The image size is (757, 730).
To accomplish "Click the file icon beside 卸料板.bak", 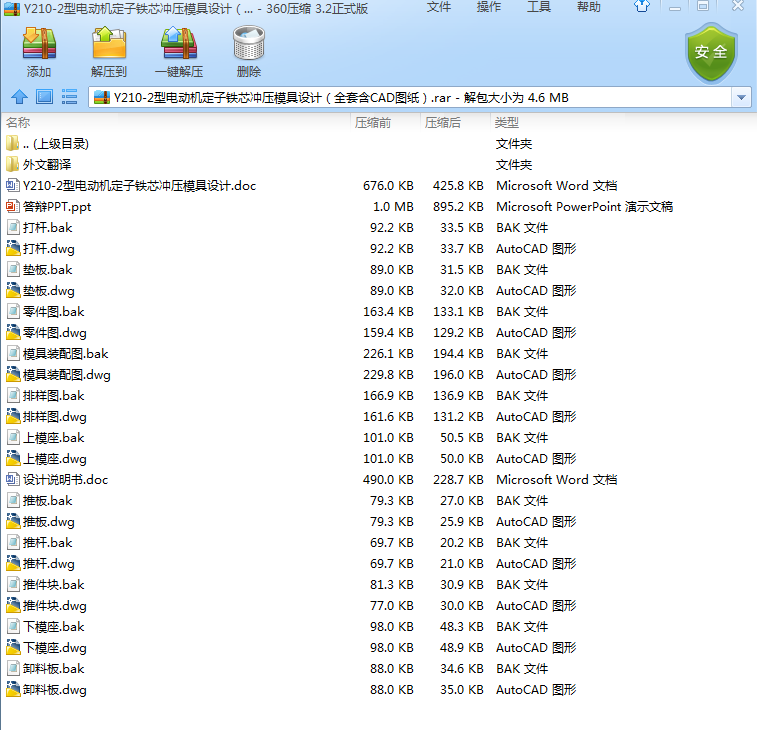I will point(13,669).
